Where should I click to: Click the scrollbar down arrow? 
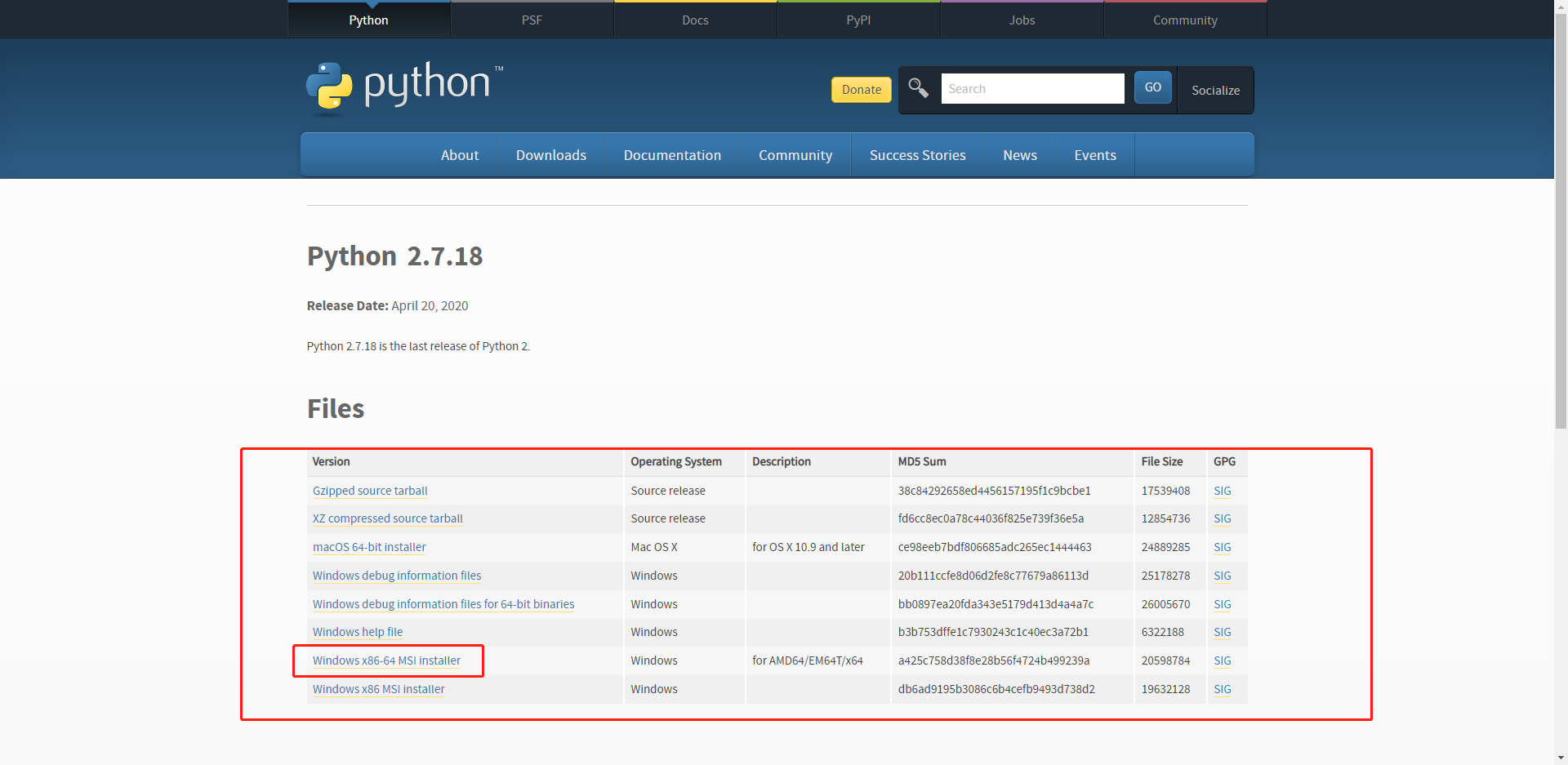pyautogui.click(x=1561, y=758)
